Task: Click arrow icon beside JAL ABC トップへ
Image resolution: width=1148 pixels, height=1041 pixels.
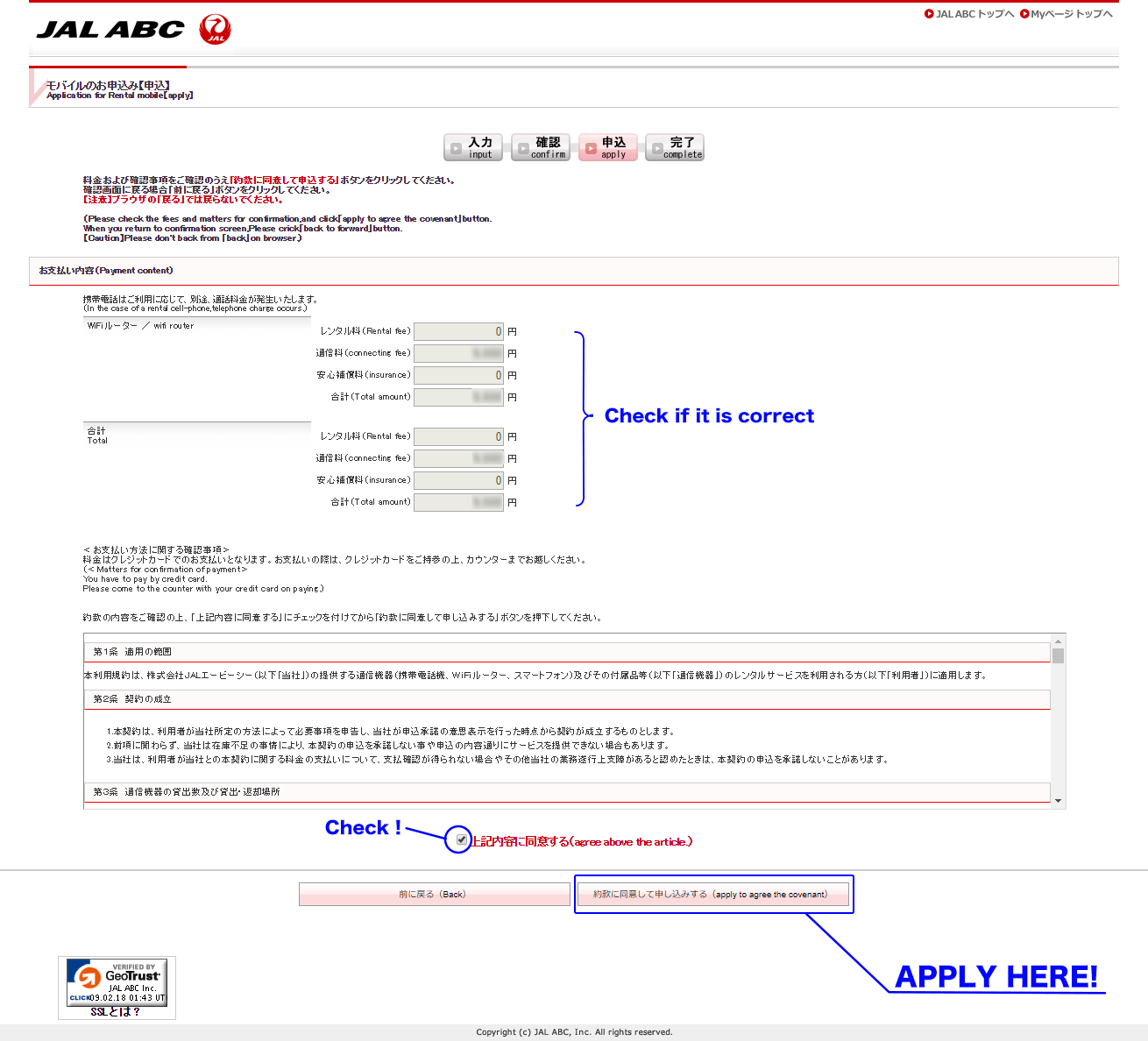Action: pyautogui.click(x=929, y=13)
